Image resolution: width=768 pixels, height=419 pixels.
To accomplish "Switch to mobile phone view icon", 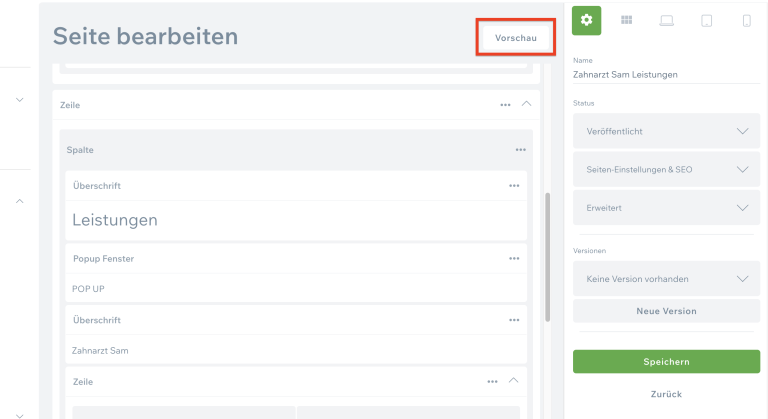I will [746, 20].
